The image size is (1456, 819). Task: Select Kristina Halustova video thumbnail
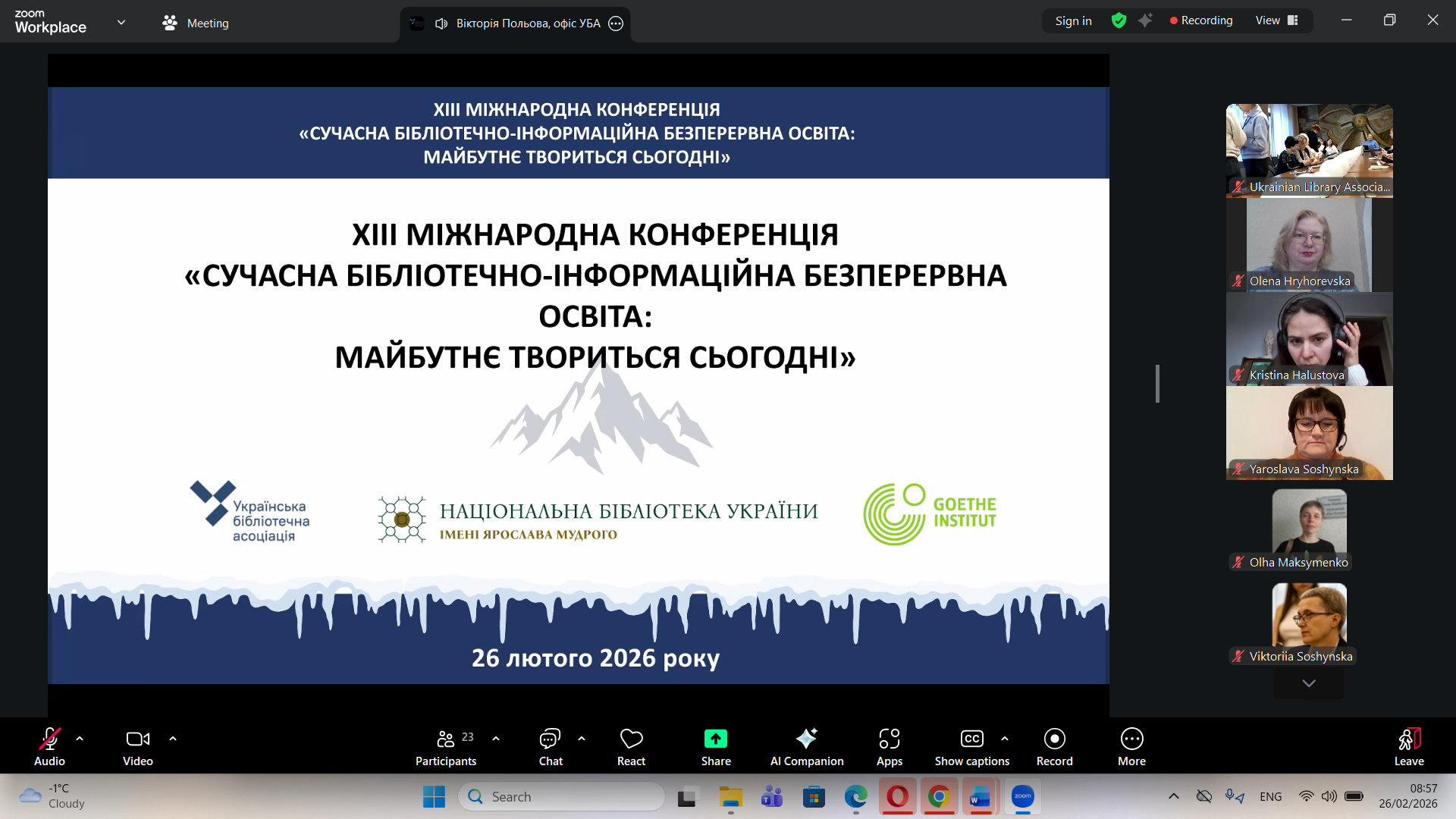pos(1309,339)
